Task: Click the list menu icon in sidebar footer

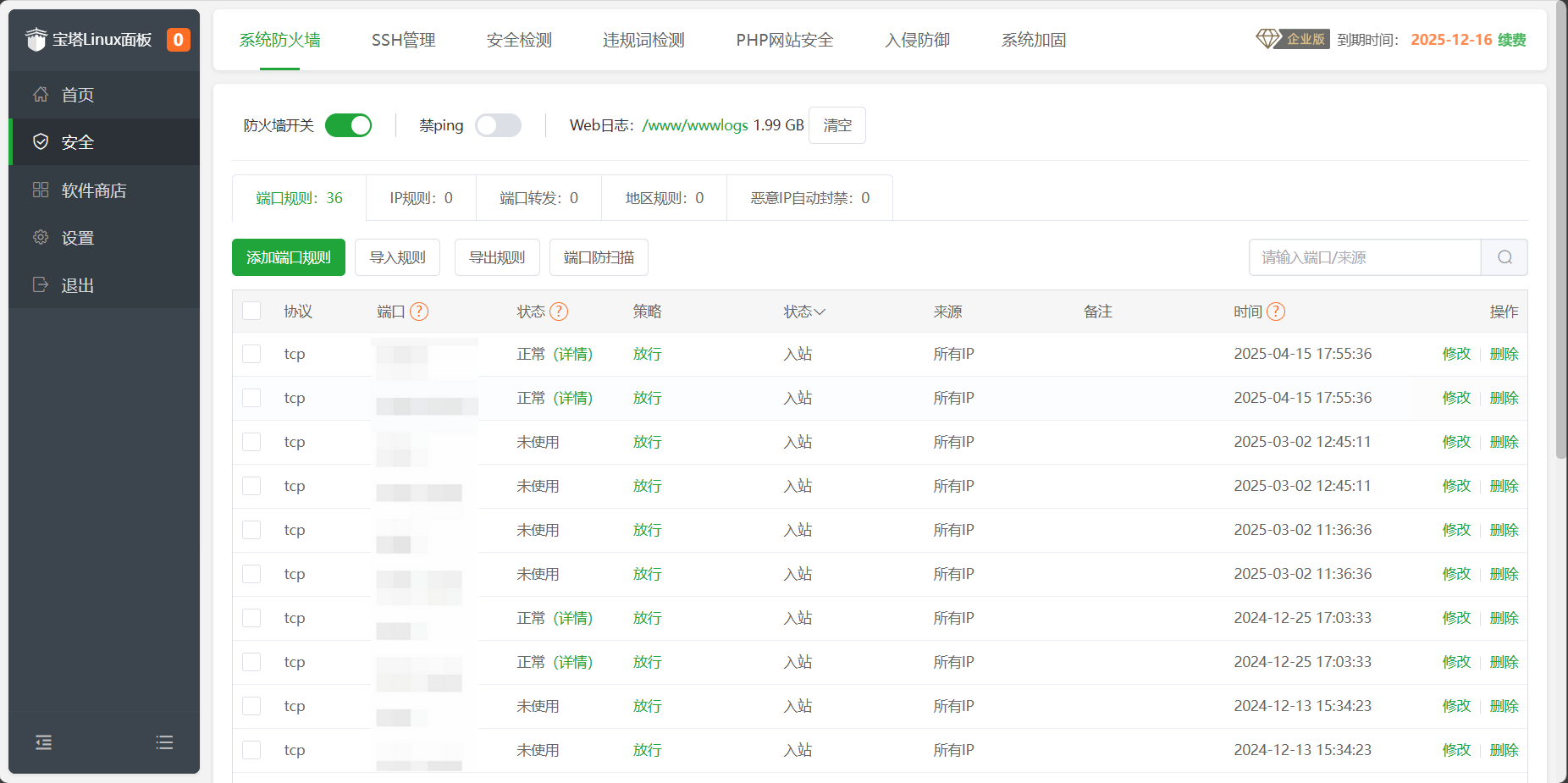Action: click(x=164, y=742)
